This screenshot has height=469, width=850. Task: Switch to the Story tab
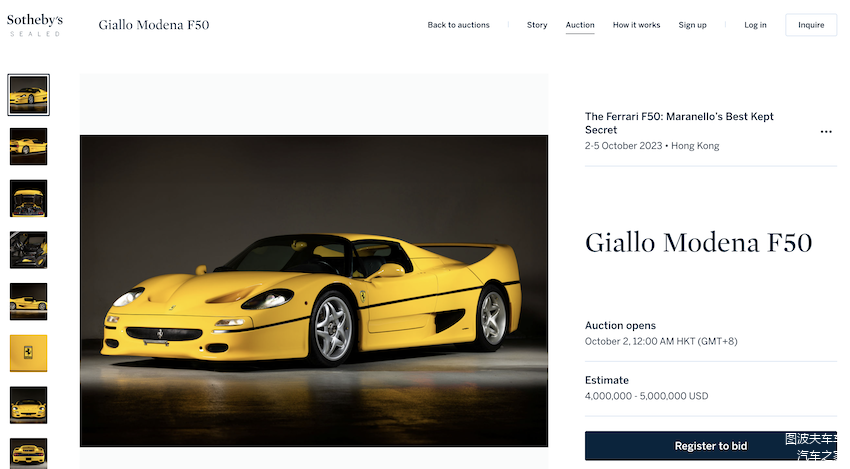537,25
